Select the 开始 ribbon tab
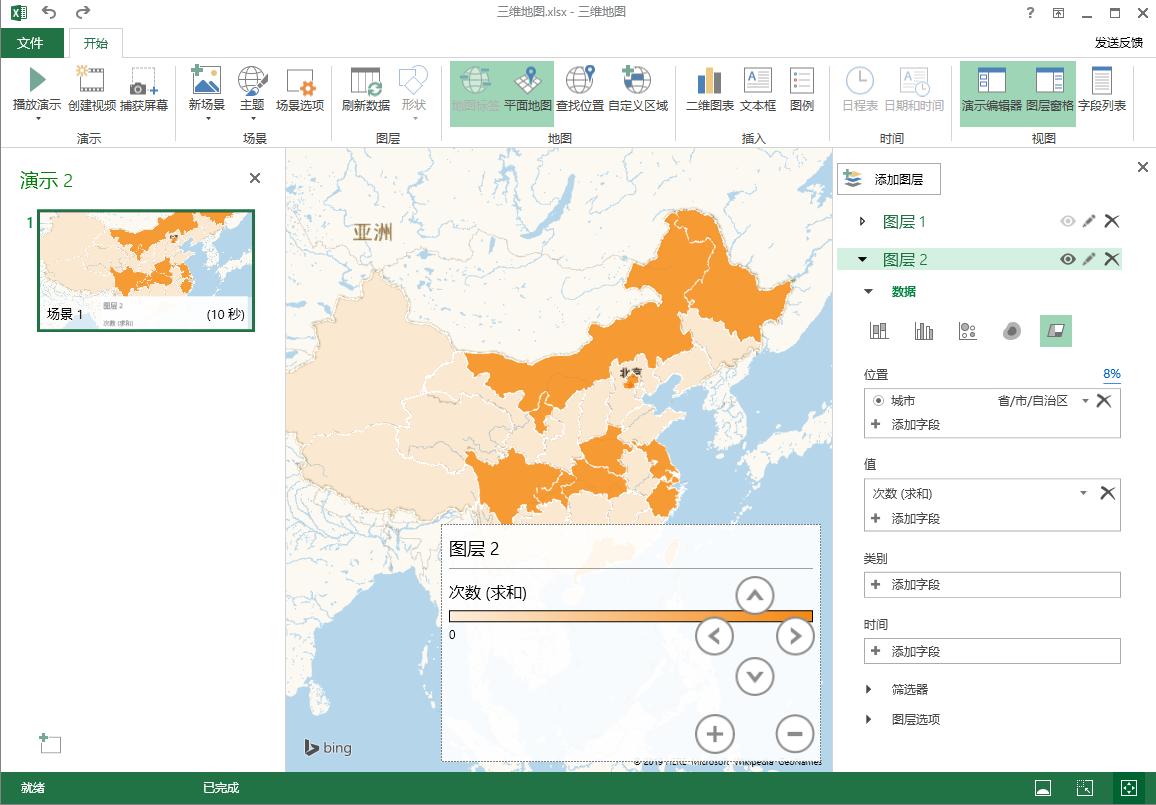Image resolution: width=1156 pixels, height=805 pixels. (x=94, y=42)
